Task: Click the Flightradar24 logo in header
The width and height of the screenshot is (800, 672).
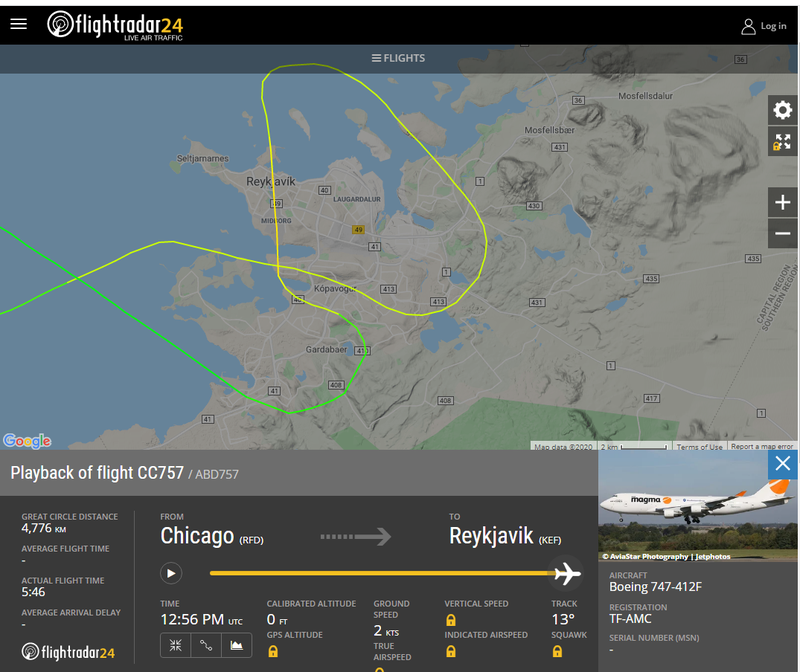Action: coord(115,25)
